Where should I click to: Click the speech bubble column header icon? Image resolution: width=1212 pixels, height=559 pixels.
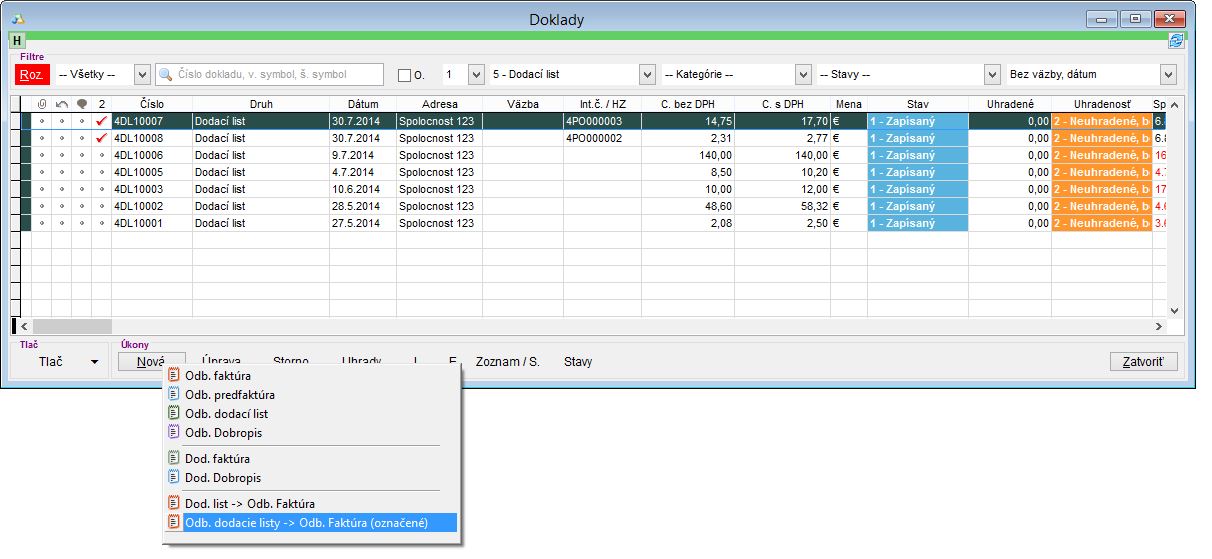tap(81, 104)
